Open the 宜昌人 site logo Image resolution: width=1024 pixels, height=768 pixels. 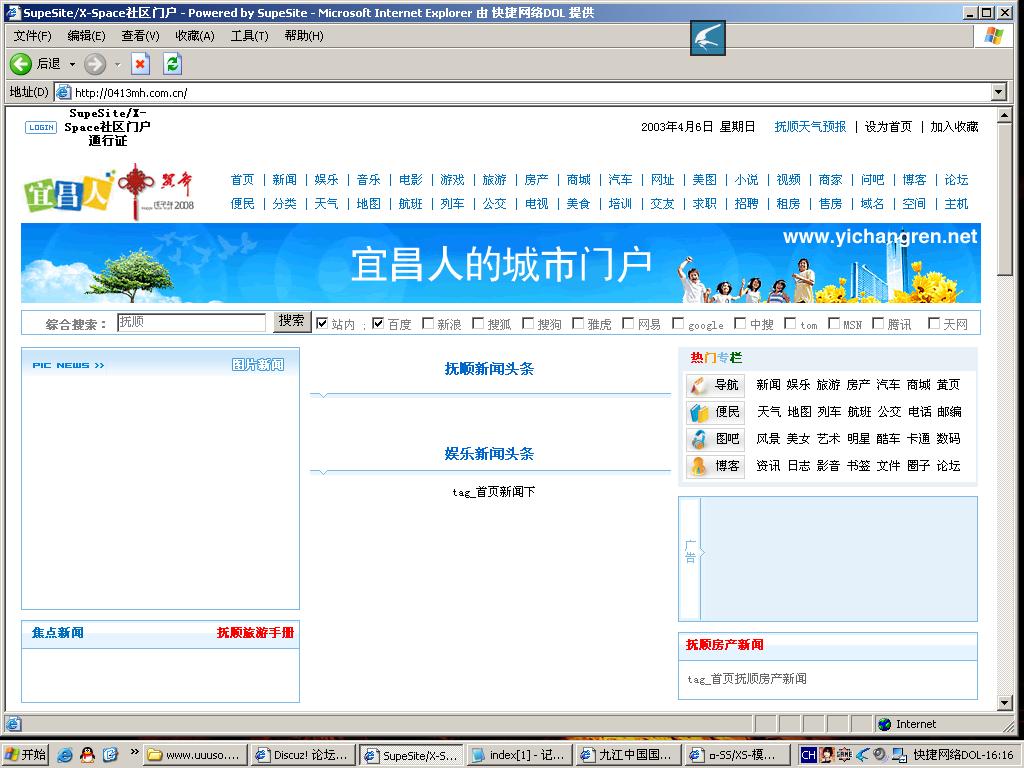(68, 191)
